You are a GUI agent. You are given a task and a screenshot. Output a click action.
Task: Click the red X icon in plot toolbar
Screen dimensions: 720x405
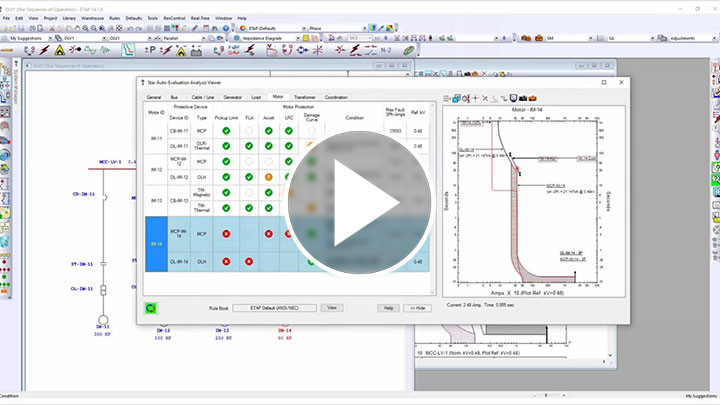(485, 98)
